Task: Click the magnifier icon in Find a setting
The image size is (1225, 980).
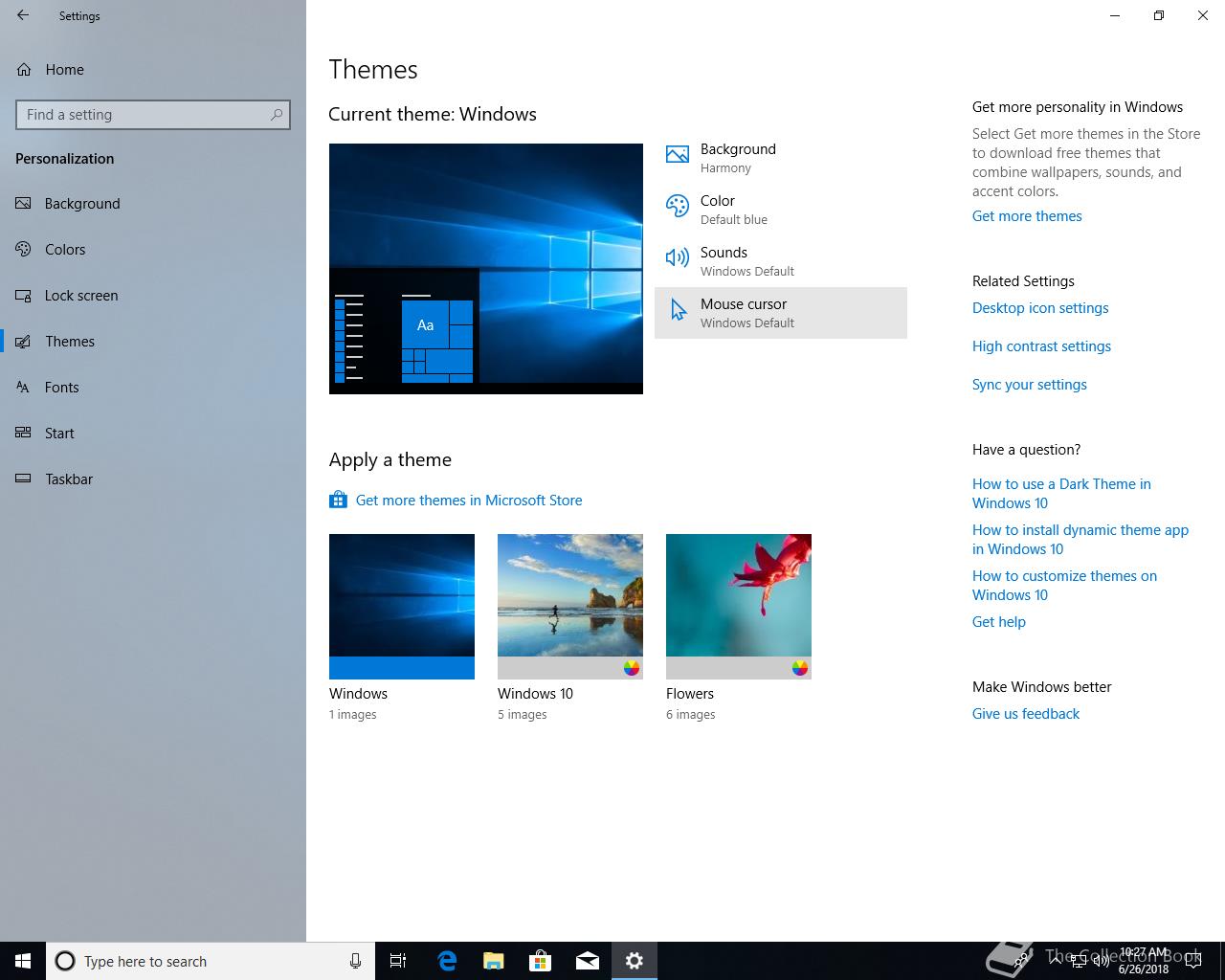Action: pos(277,115)
